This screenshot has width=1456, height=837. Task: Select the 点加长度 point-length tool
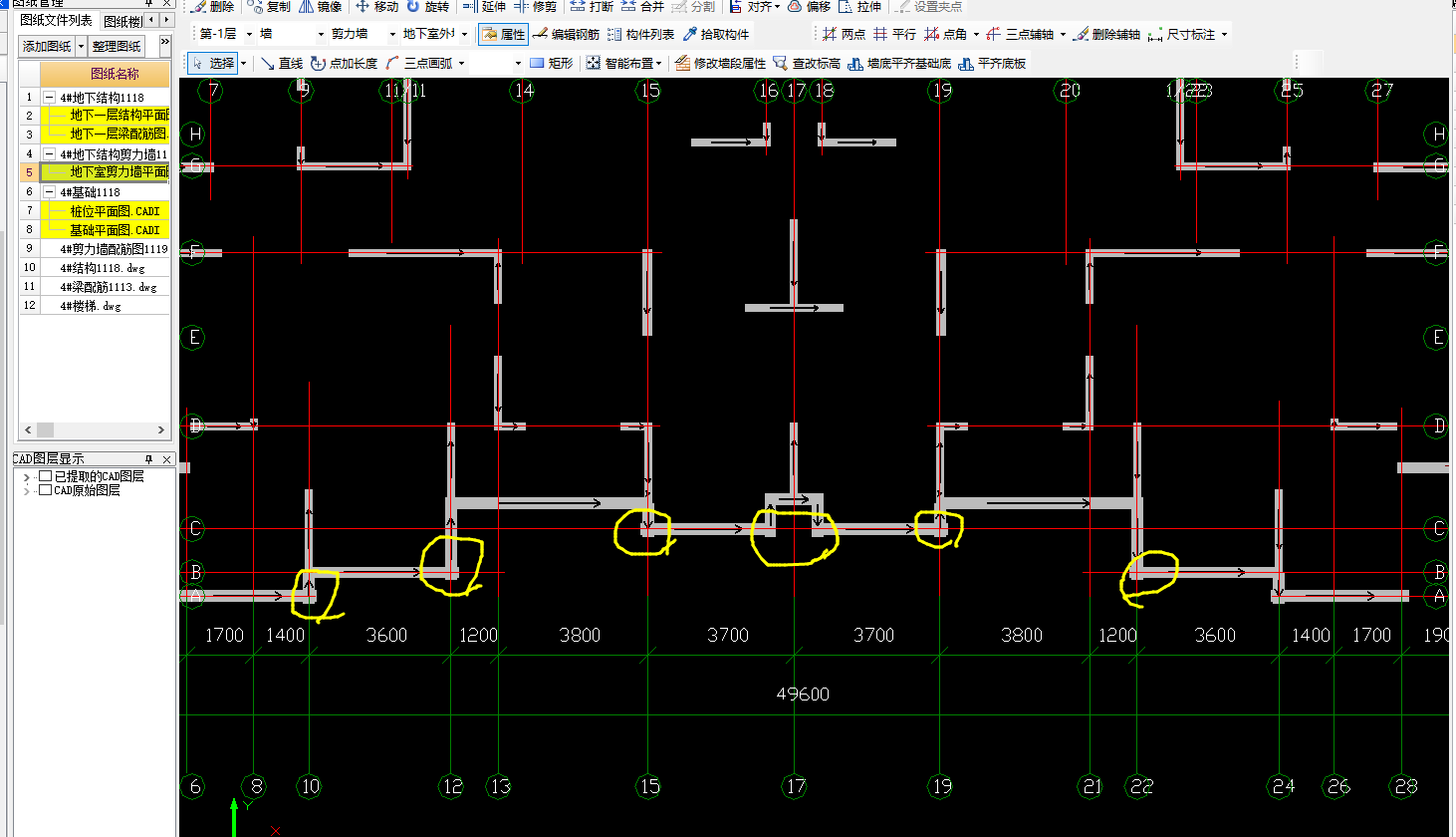tap(345, 63)
